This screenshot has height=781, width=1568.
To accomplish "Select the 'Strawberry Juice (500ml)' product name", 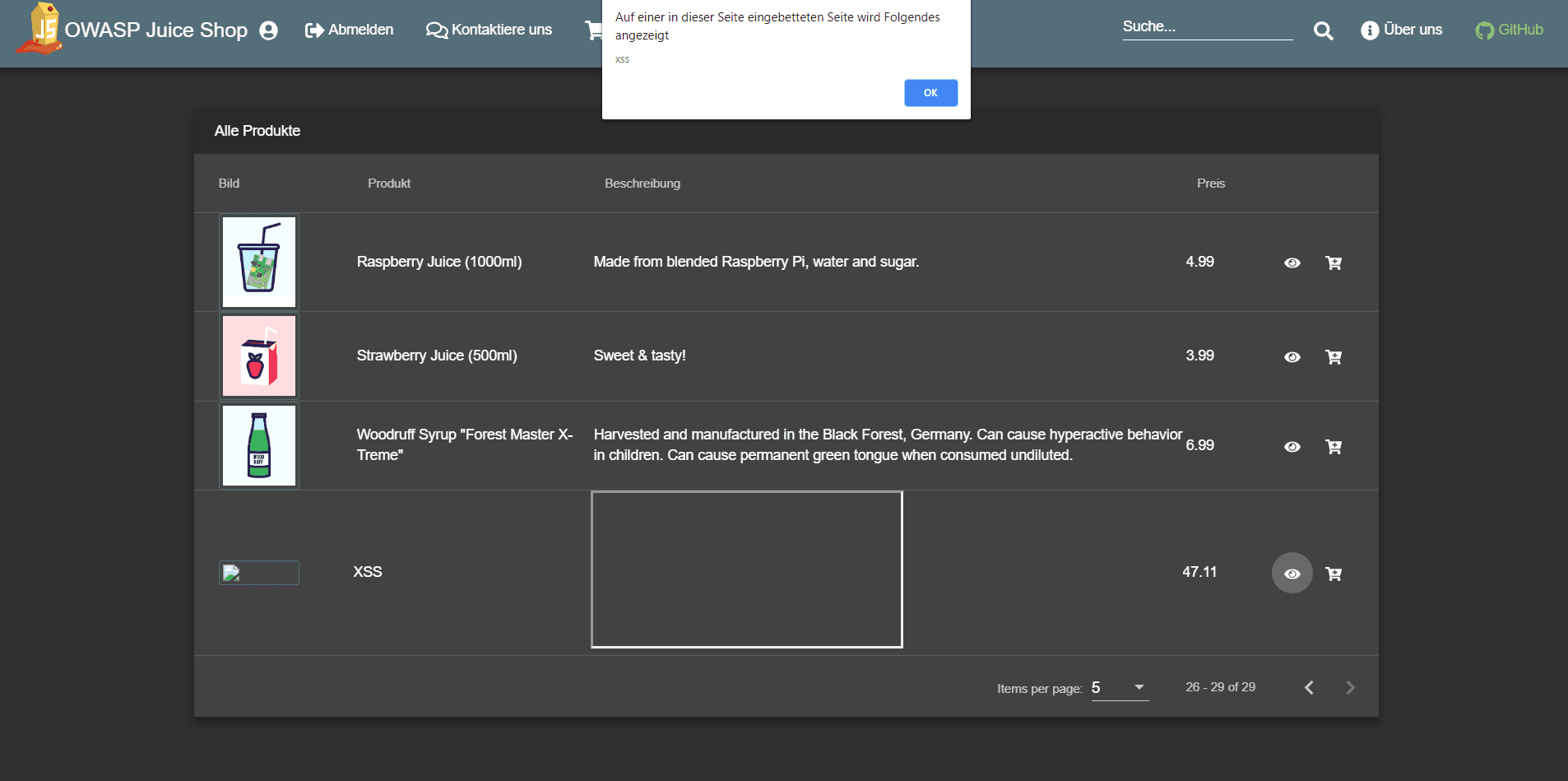I will click(437, 356).
